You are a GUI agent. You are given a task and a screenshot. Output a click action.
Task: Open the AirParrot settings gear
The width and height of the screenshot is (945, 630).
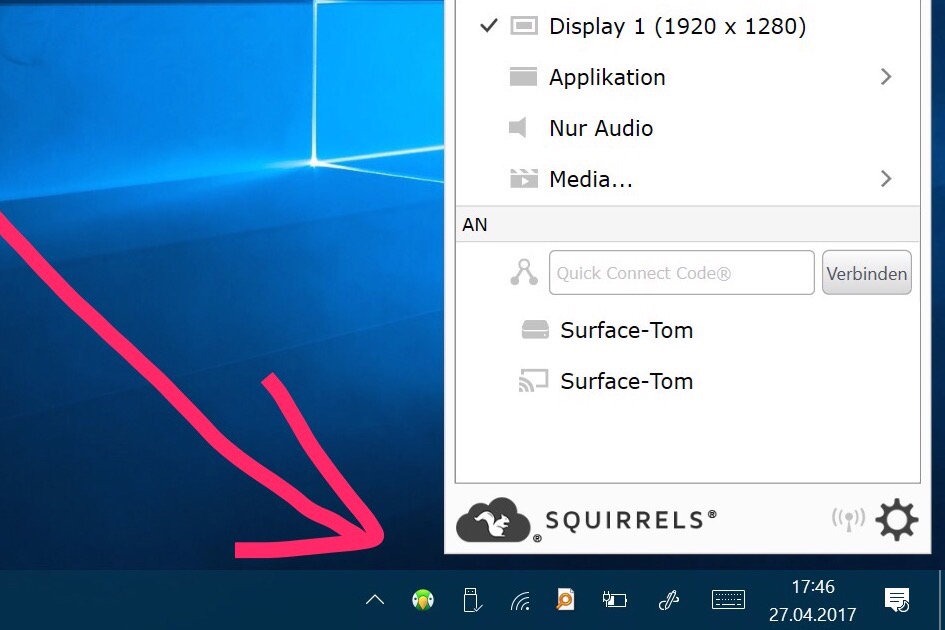896,520
